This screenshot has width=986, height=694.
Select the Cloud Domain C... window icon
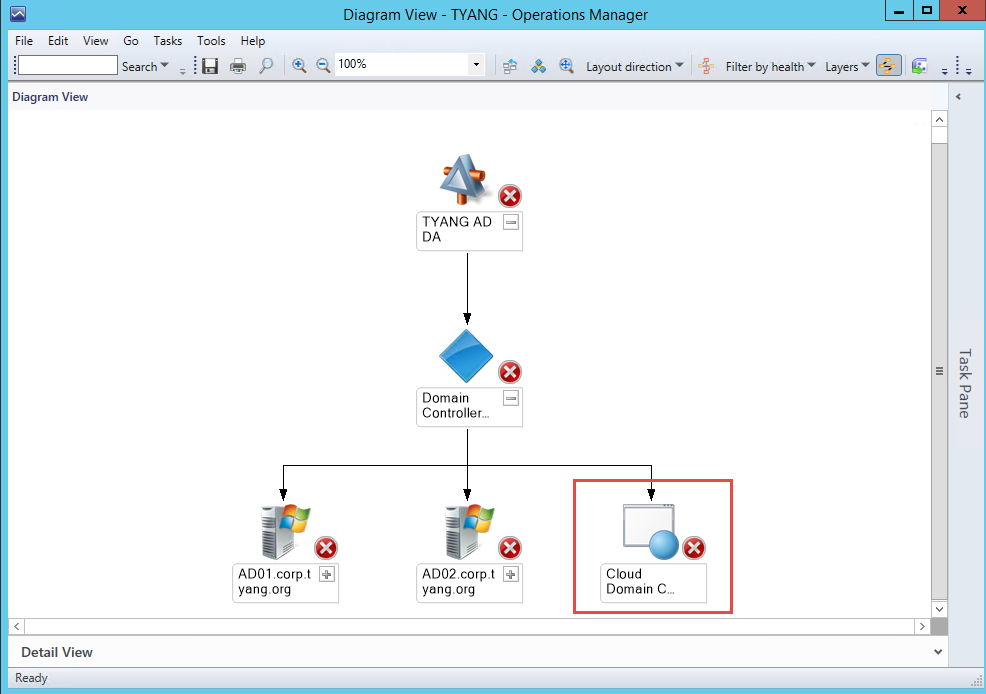point(651,531)
